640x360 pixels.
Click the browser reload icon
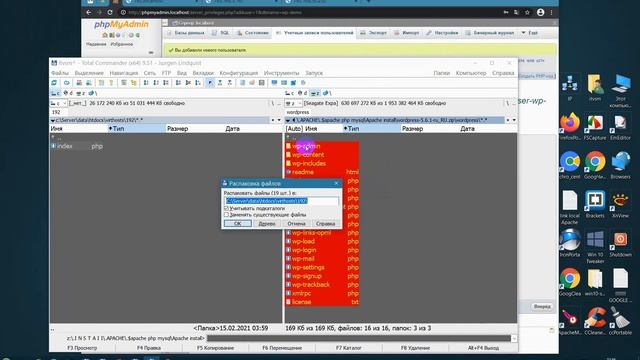click(110, 12)
